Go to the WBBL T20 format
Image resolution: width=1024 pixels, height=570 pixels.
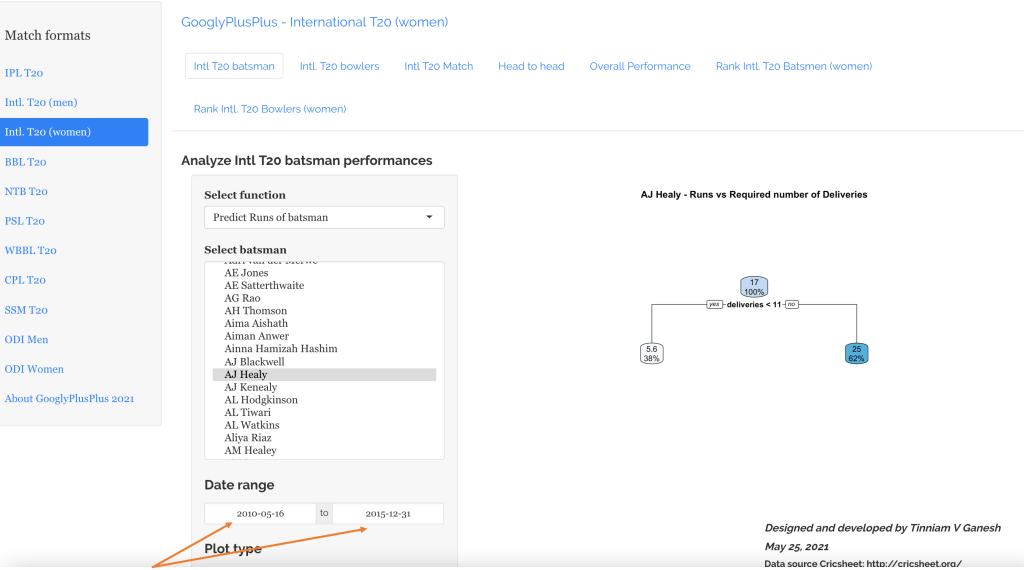pyautogui.click(x=30, y=251)
